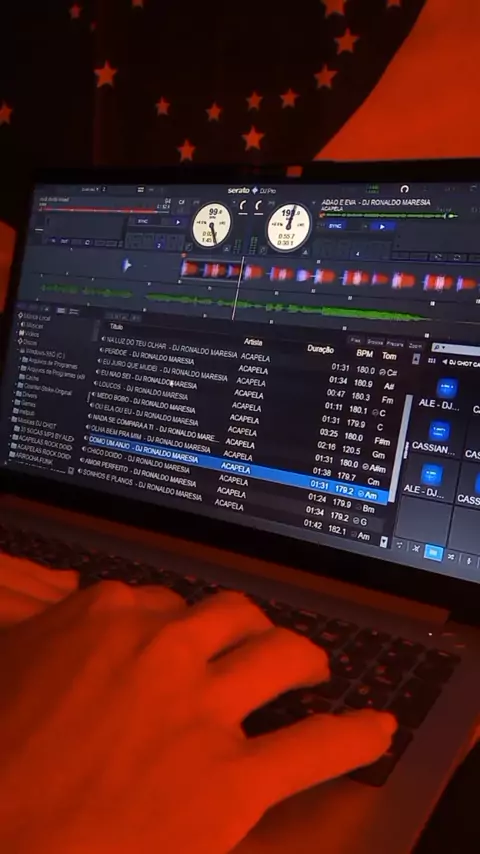The width and height of the screenshot is (480, 854).
Task: Click the Música Local library icon
Action: click(21, 315)
